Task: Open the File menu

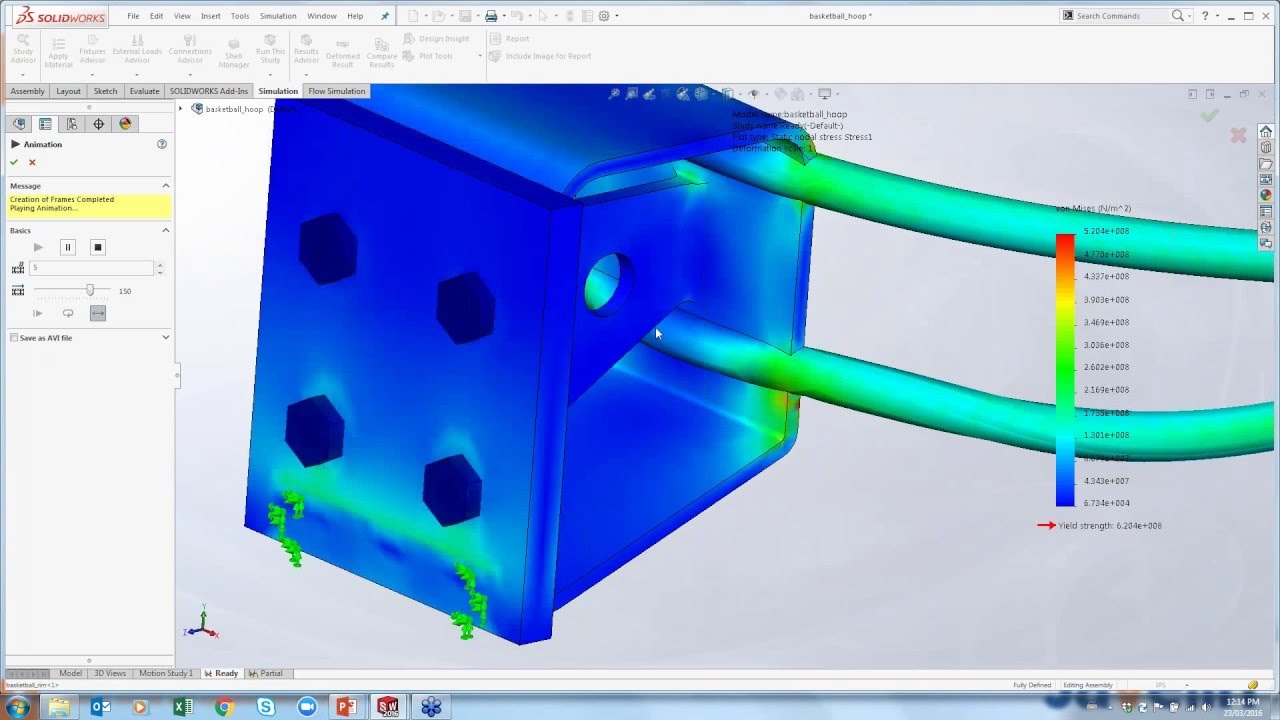Action: click(133, 16)
